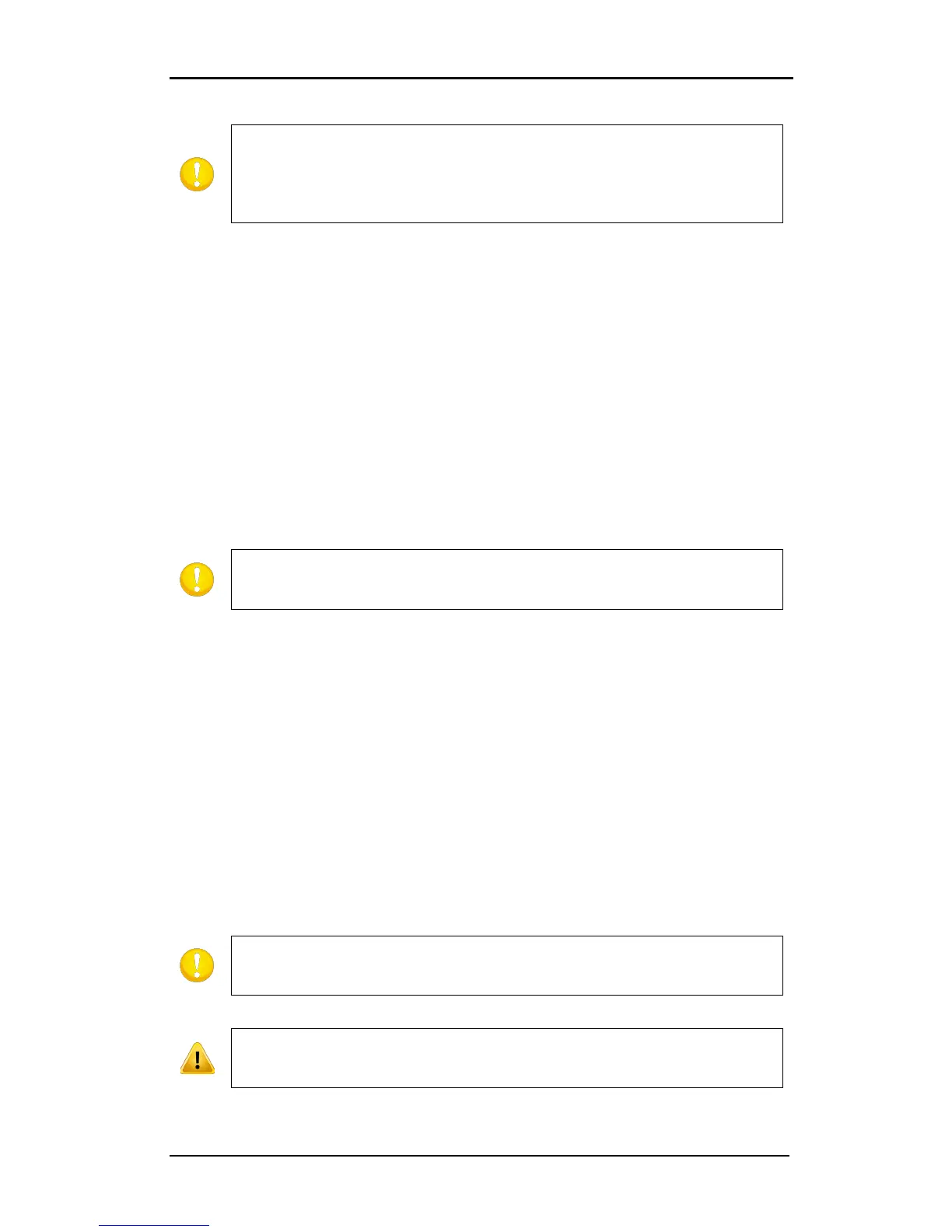Click the horizontal footer rule near page bottom
952x1232 pixels.
(479, 1156)
